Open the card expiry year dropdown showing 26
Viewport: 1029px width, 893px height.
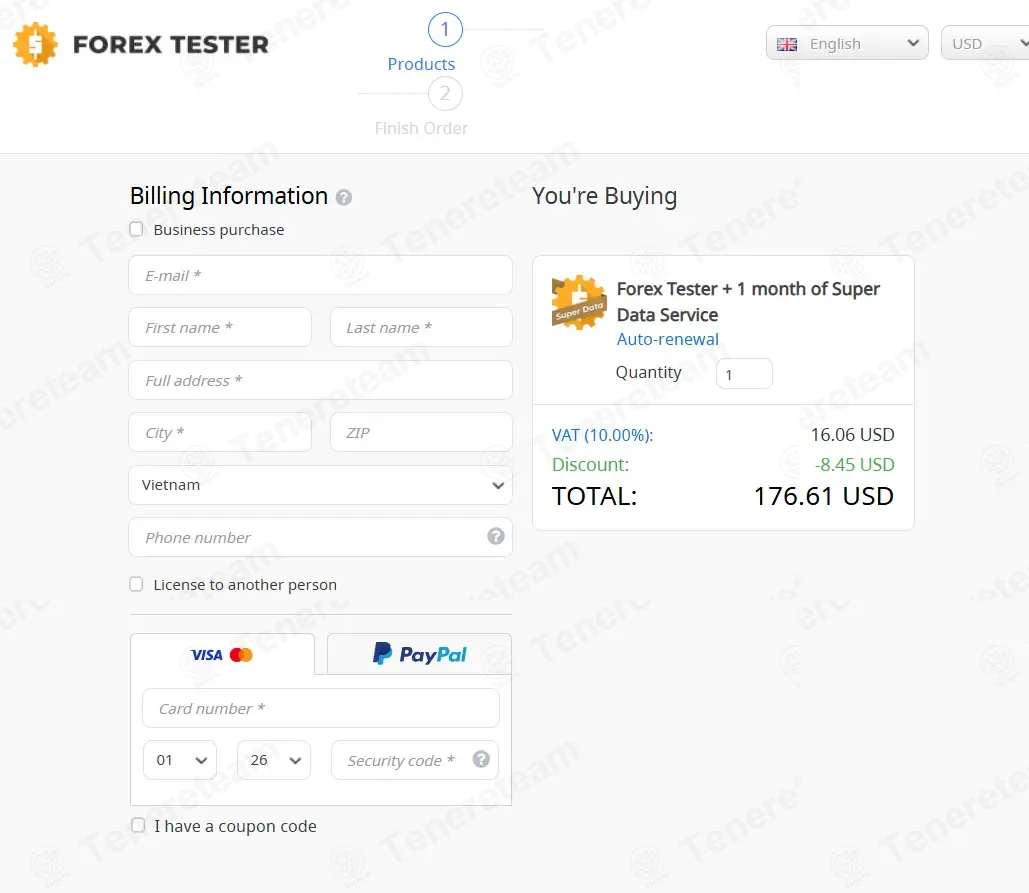click(x=274, y=760)
